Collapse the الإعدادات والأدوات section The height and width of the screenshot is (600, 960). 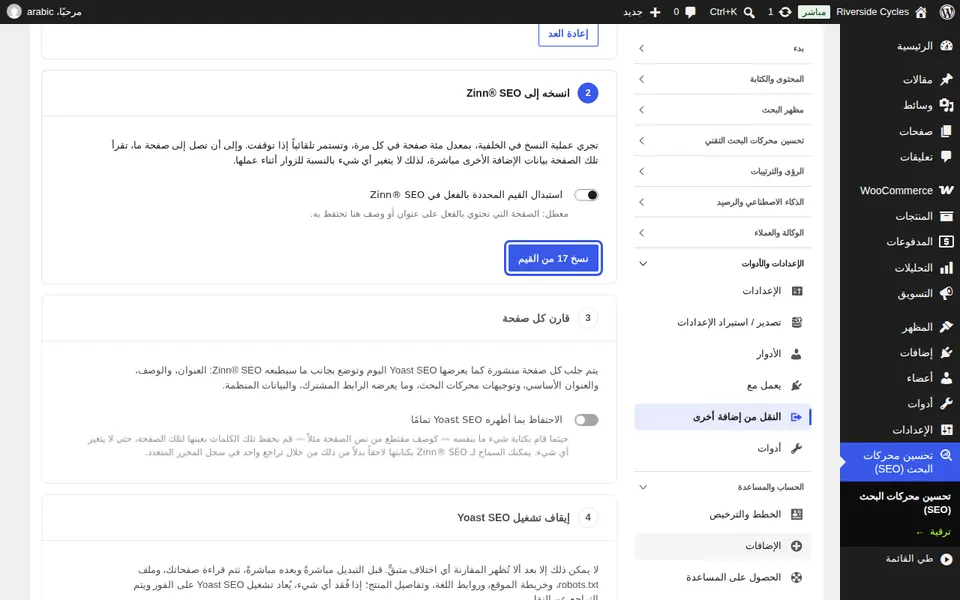723,264
